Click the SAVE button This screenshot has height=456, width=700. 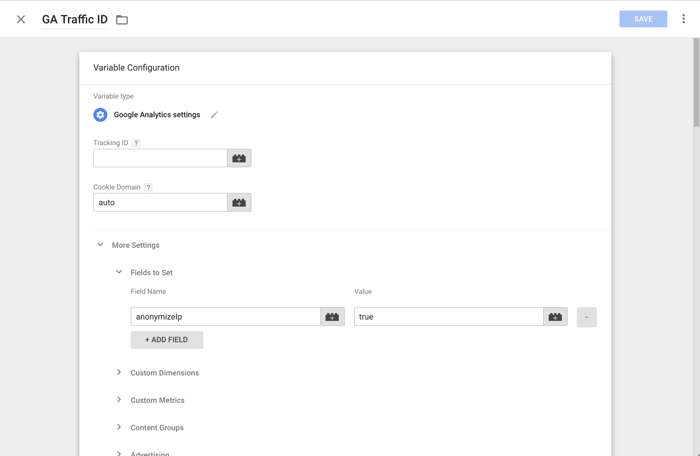pos(643,19)
